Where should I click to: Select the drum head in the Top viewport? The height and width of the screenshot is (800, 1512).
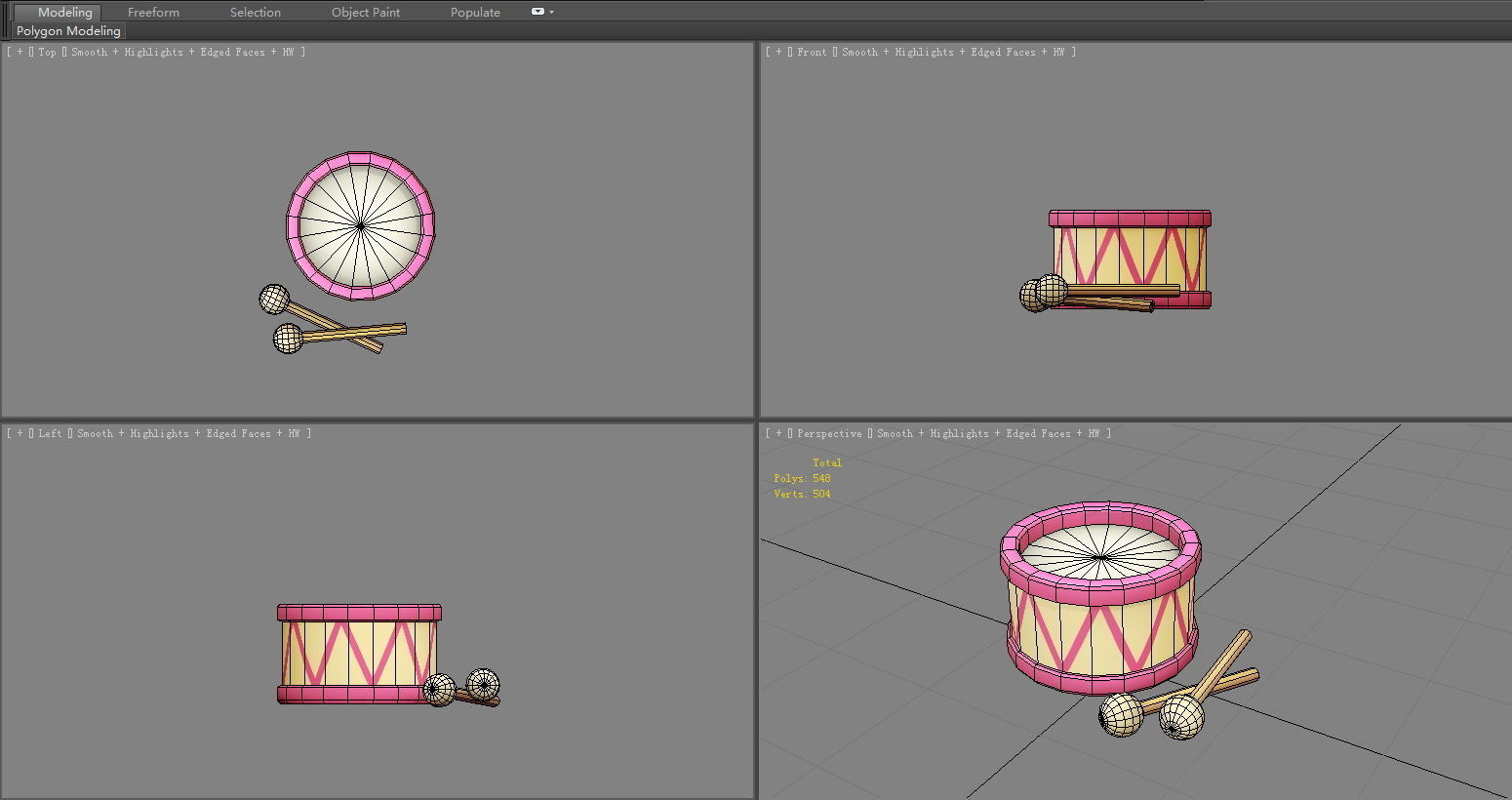click(x=361, y=225)
